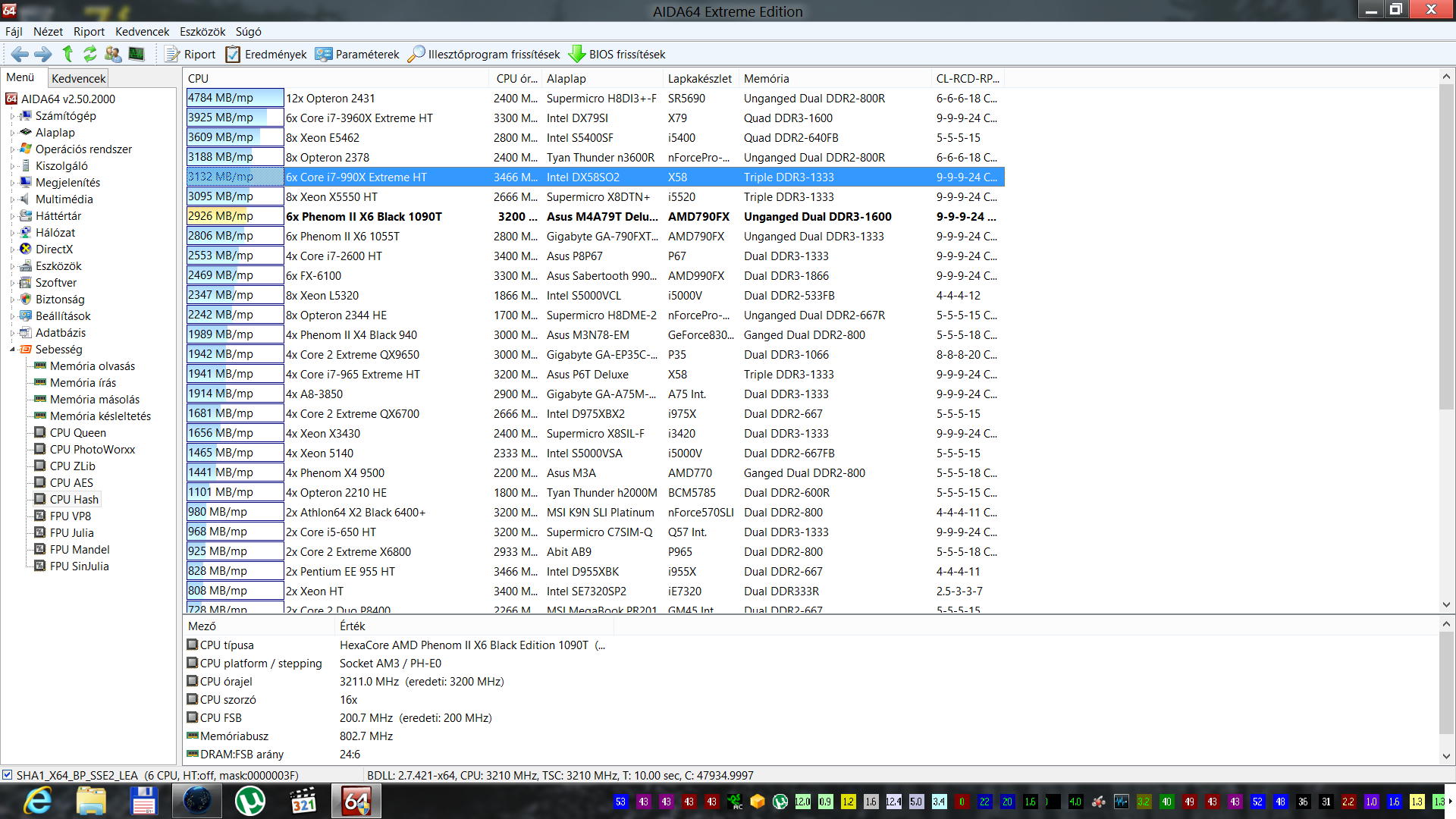Expand the Operációs rendszer node
Image resolution: width=1456 pixels, height=819 pixels.
point(12,149)
